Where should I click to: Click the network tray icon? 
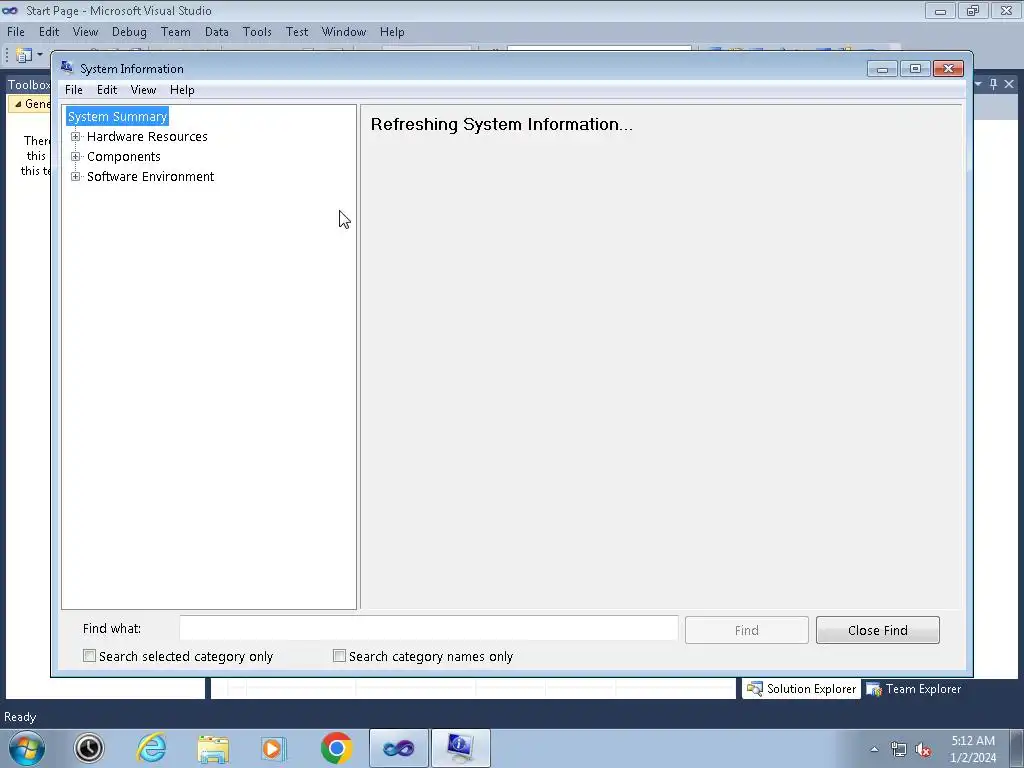899,750
